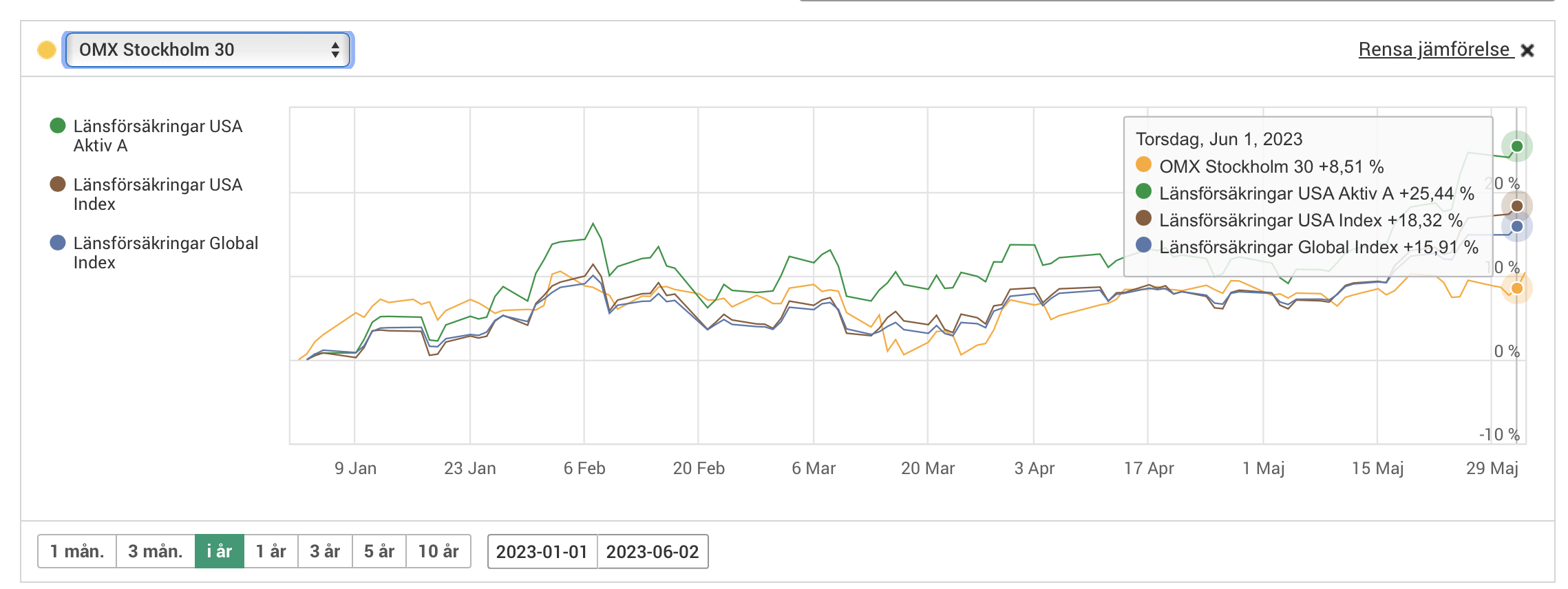Select the i år time range
Viewport: 1568px width, 589px height.
(220, 551)
